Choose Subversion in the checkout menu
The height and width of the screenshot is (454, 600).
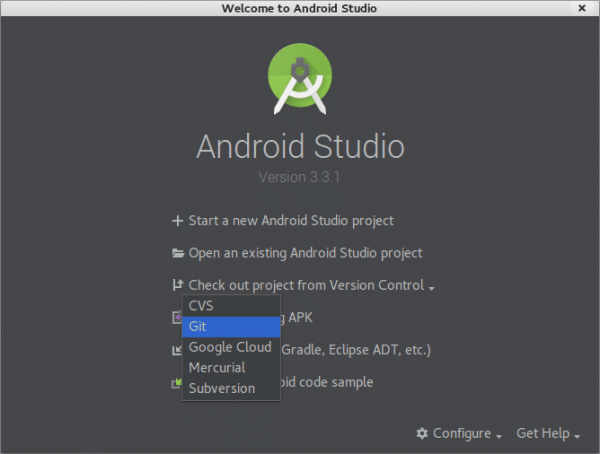(x=231, y=388)
